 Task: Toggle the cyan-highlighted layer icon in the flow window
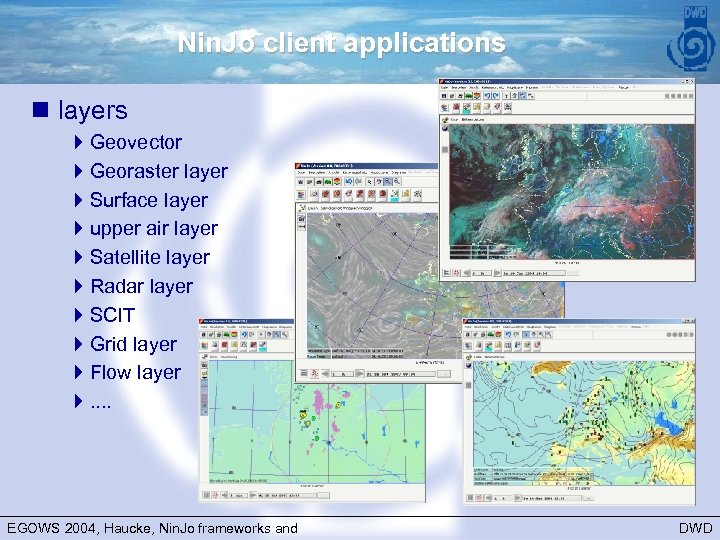(394, 195)
